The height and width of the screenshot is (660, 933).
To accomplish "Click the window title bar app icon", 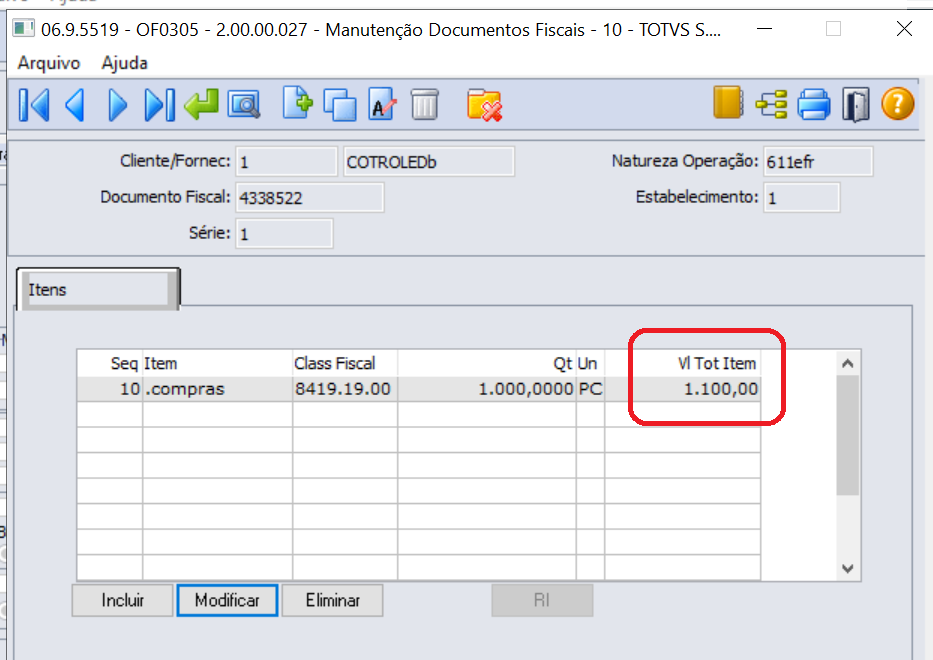I will point(24,29).
